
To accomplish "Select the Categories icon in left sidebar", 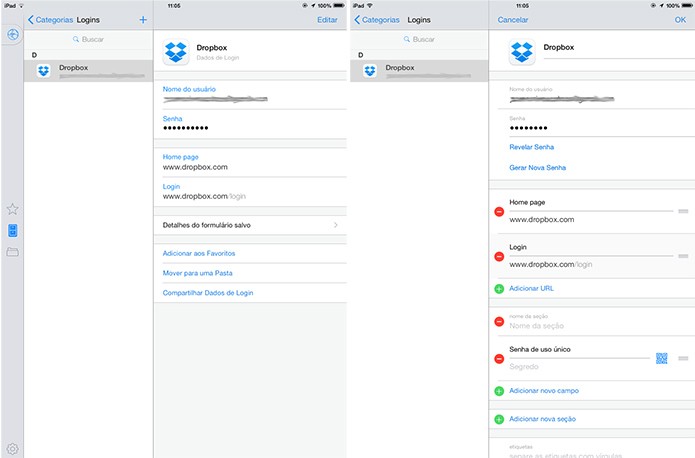I will click(x=12, y=230).
